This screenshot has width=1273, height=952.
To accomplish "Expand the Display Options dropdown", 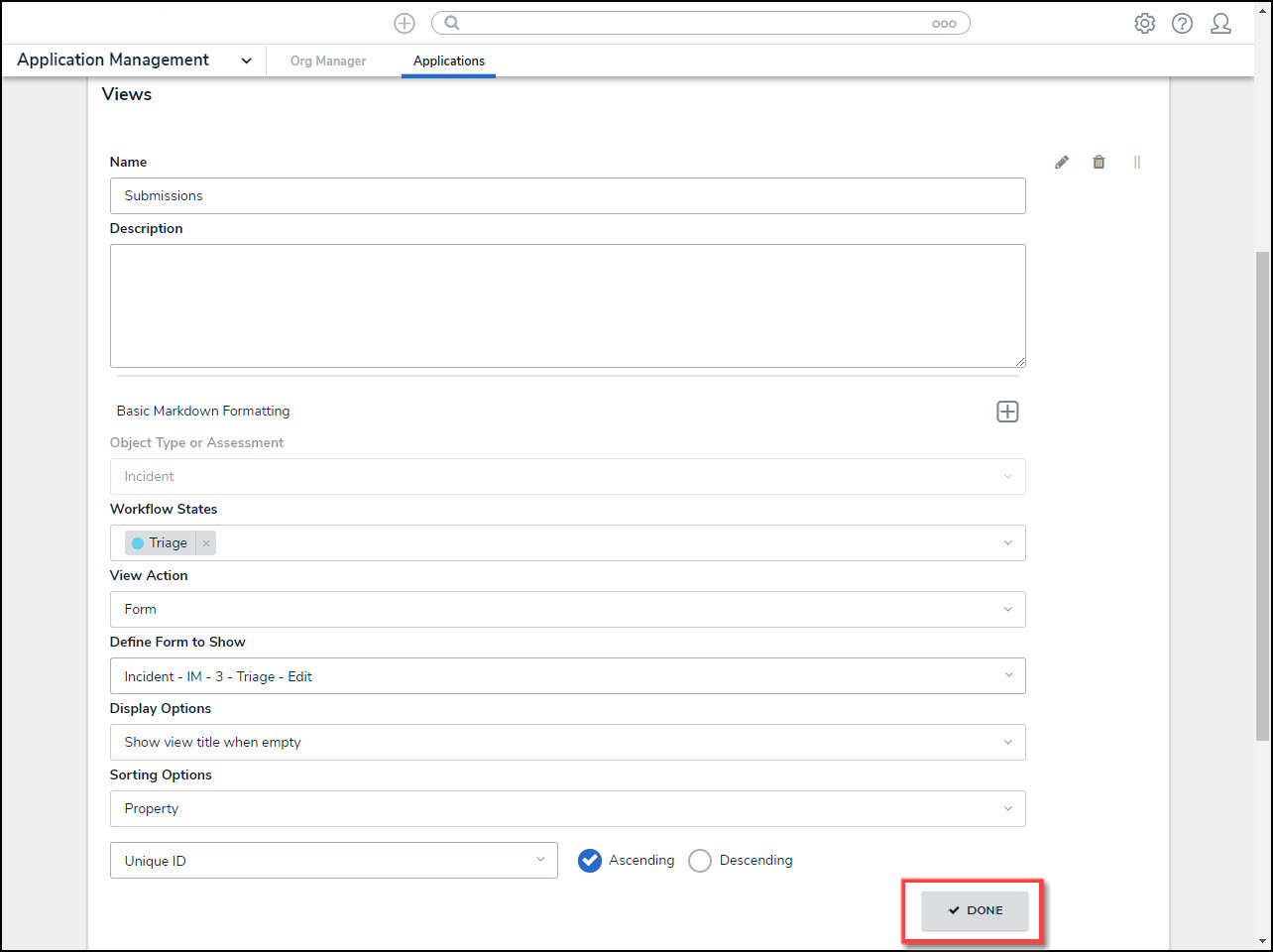I will (567, 743).
